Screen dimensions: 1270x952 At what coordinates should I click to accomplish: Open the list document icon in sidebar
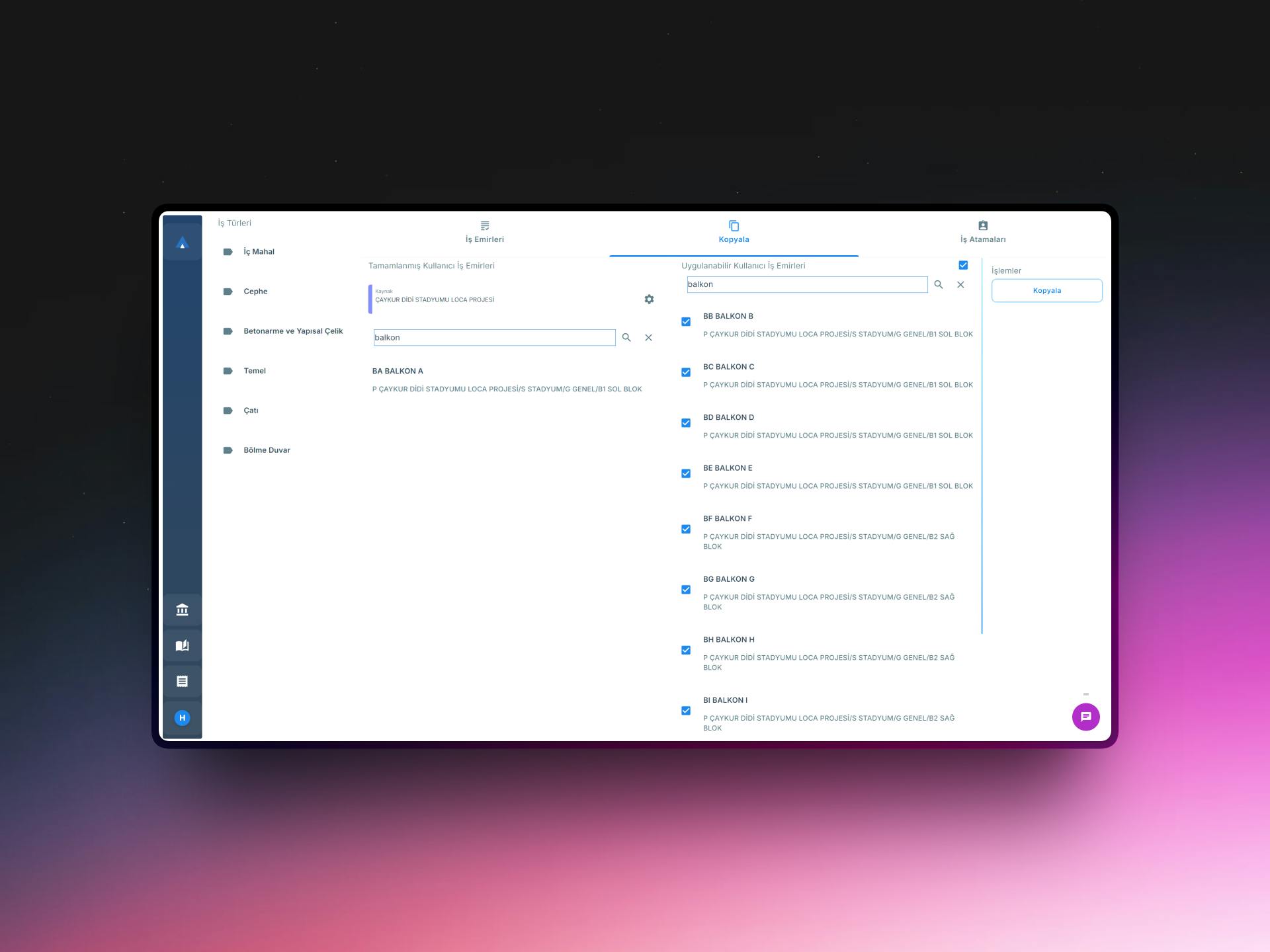(183, 681)
